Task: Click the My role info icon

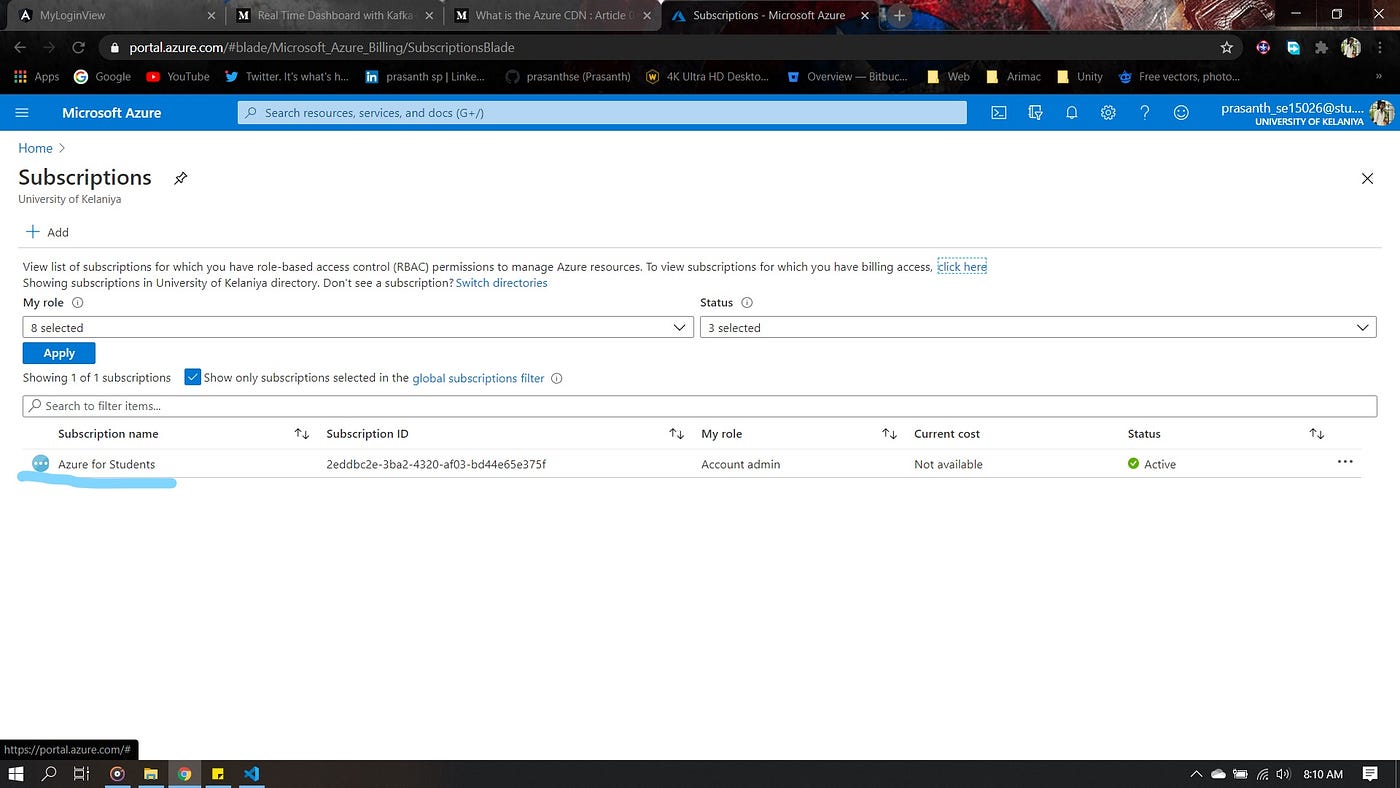Action: point(78,302)
